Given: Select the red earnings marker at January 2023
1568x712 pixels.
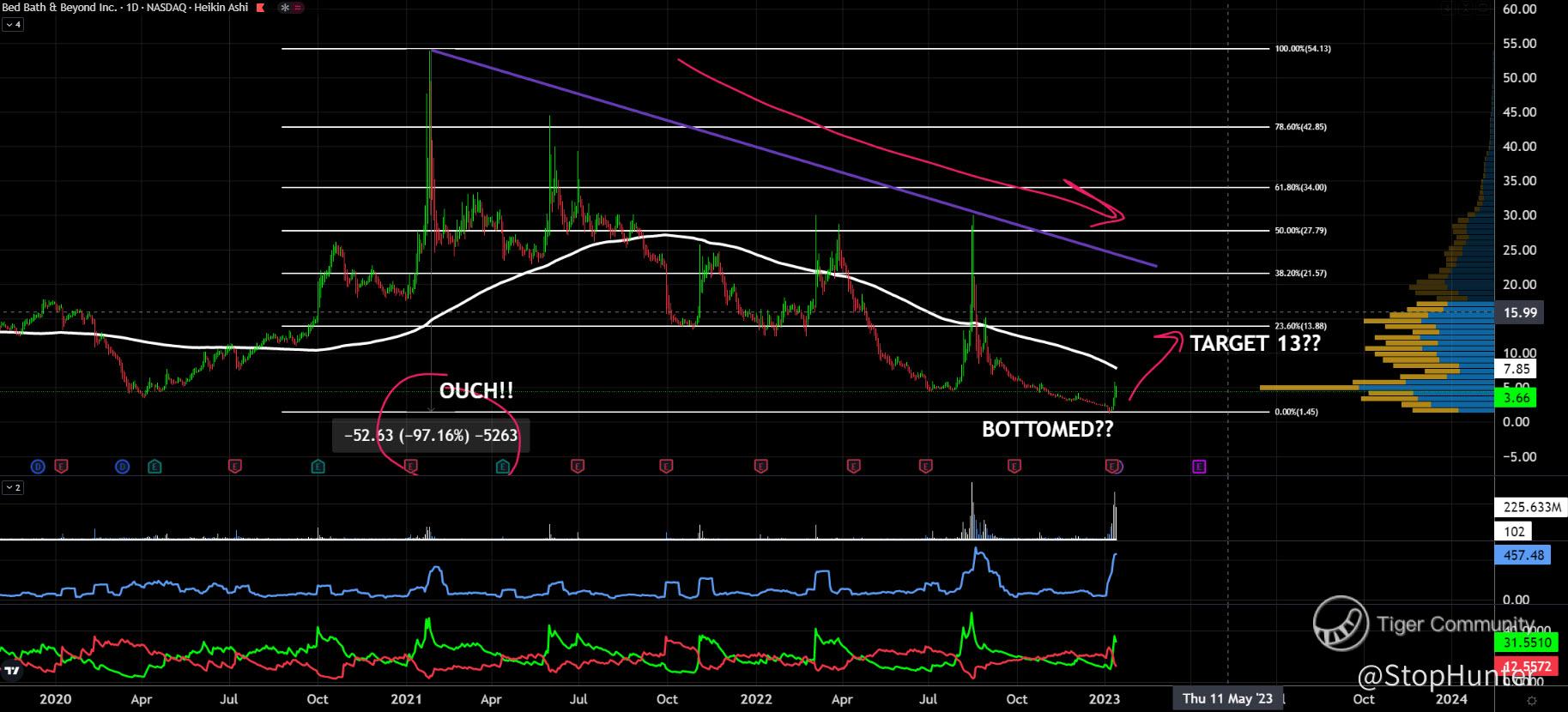Looking at the screenshot, I should point(1112,467).
